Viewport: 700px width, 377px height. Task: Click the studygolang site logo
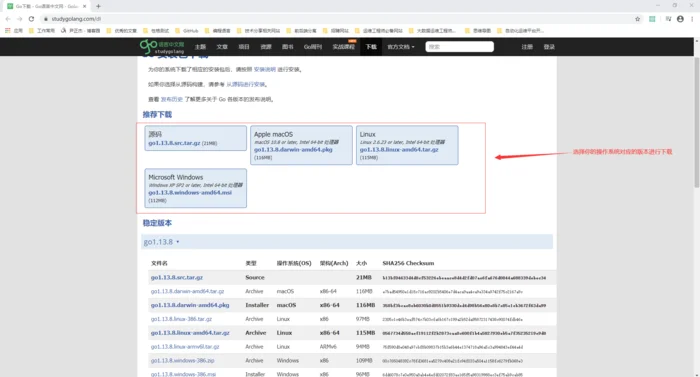pyautogui.click(x=162, y=46)
